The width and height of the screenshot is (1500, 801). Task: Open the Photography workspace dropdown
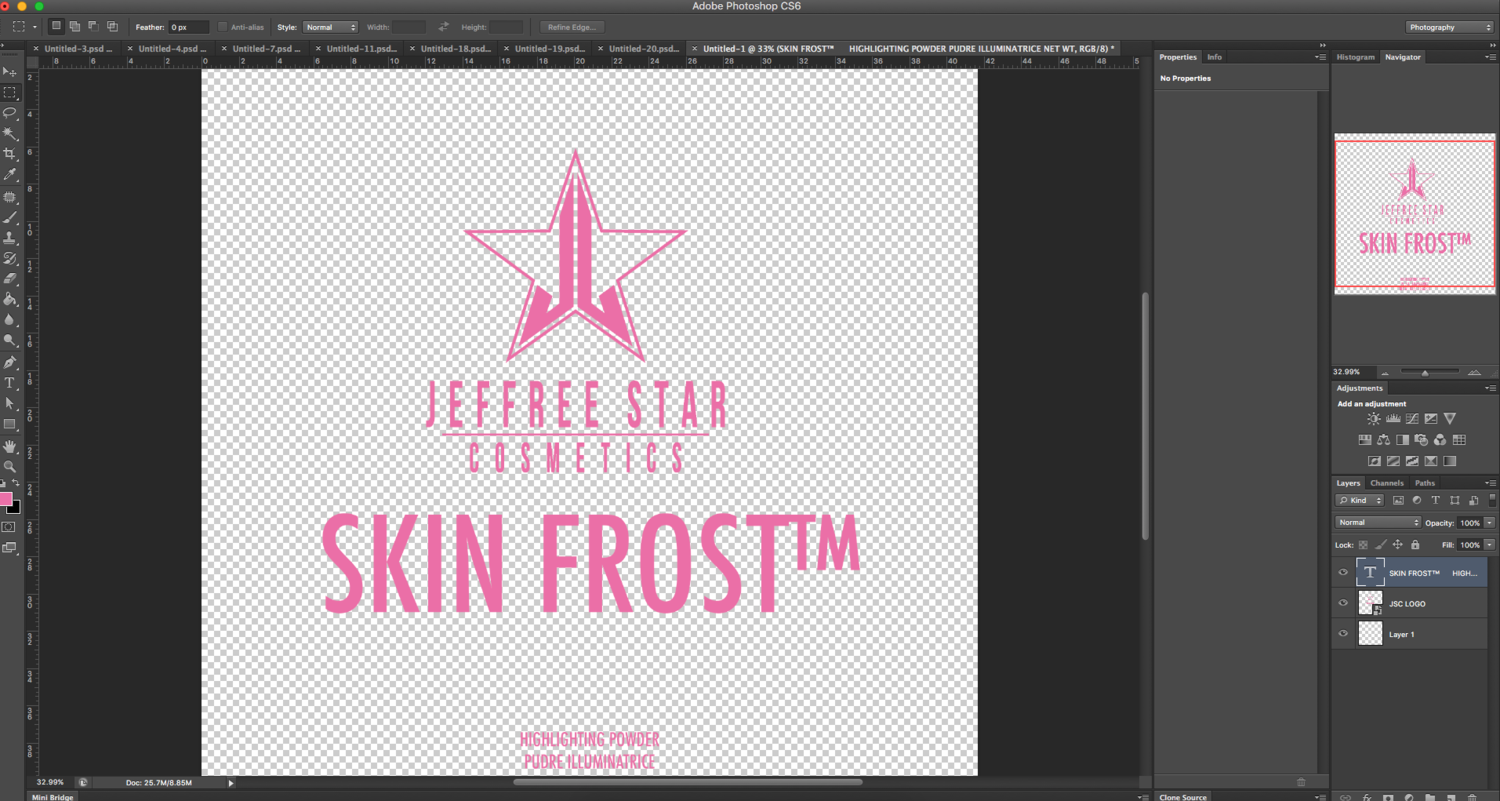1449,27
